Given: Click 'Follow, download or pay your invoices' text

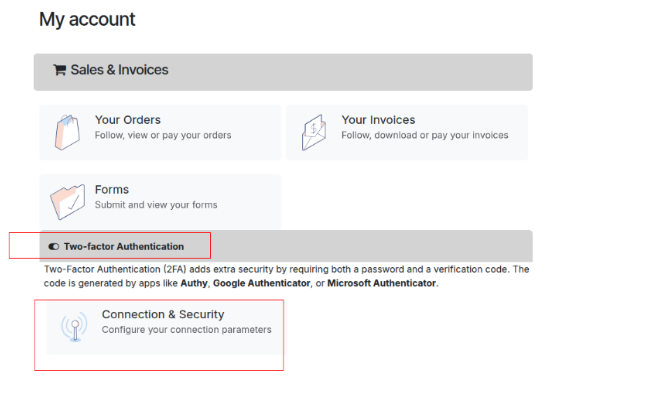Looking at the screenshot, I should tap(425, 135).
